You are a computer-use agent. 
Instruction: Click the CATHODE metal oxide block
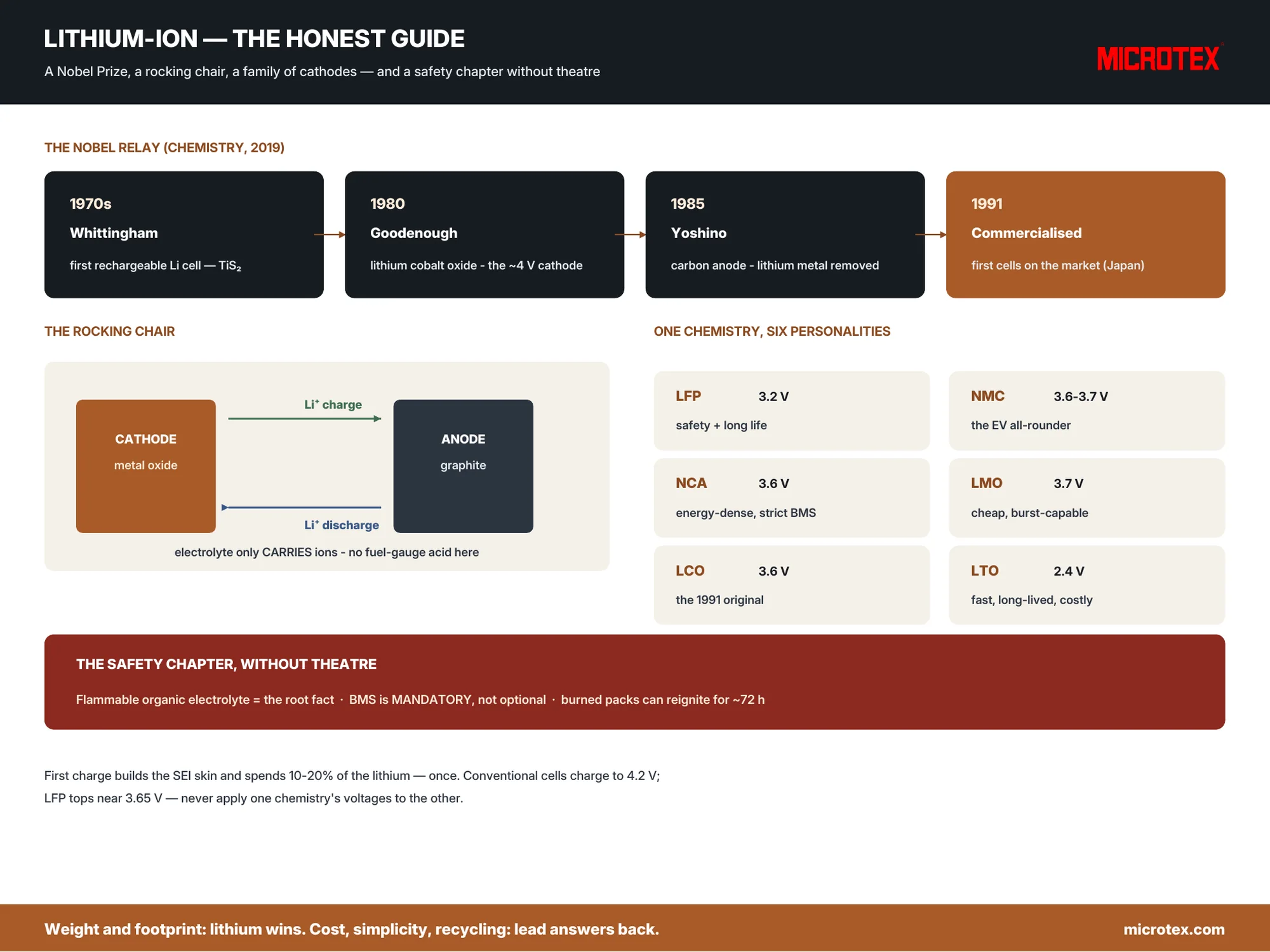(x=146, y=466)
